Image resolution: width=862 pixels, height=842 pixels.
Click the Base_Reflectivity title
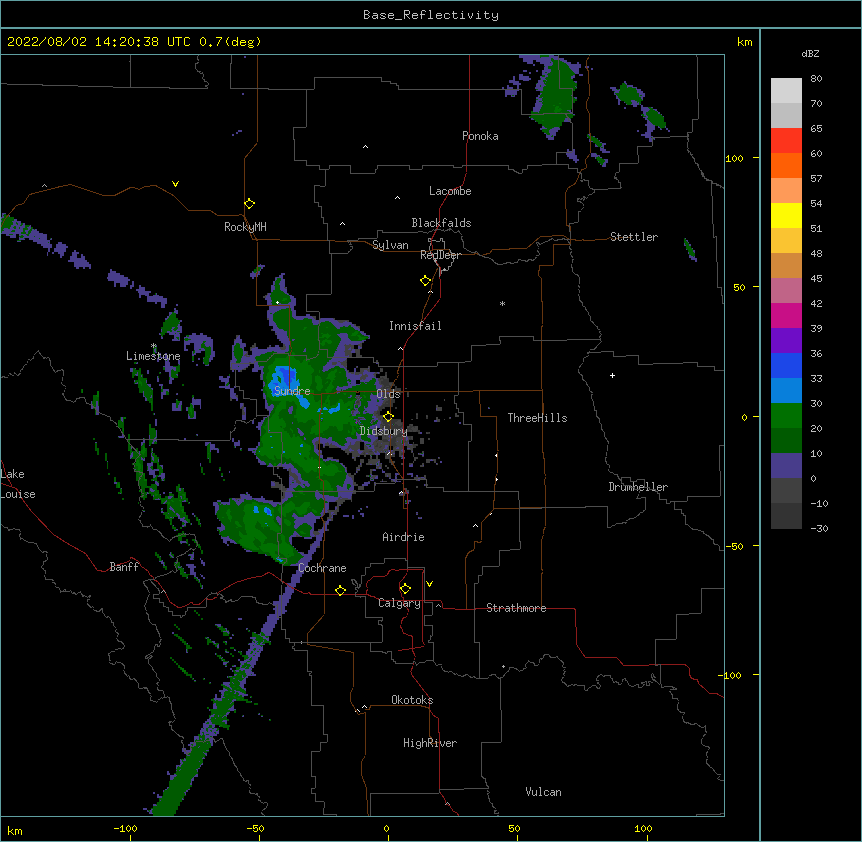coord(431,15)
